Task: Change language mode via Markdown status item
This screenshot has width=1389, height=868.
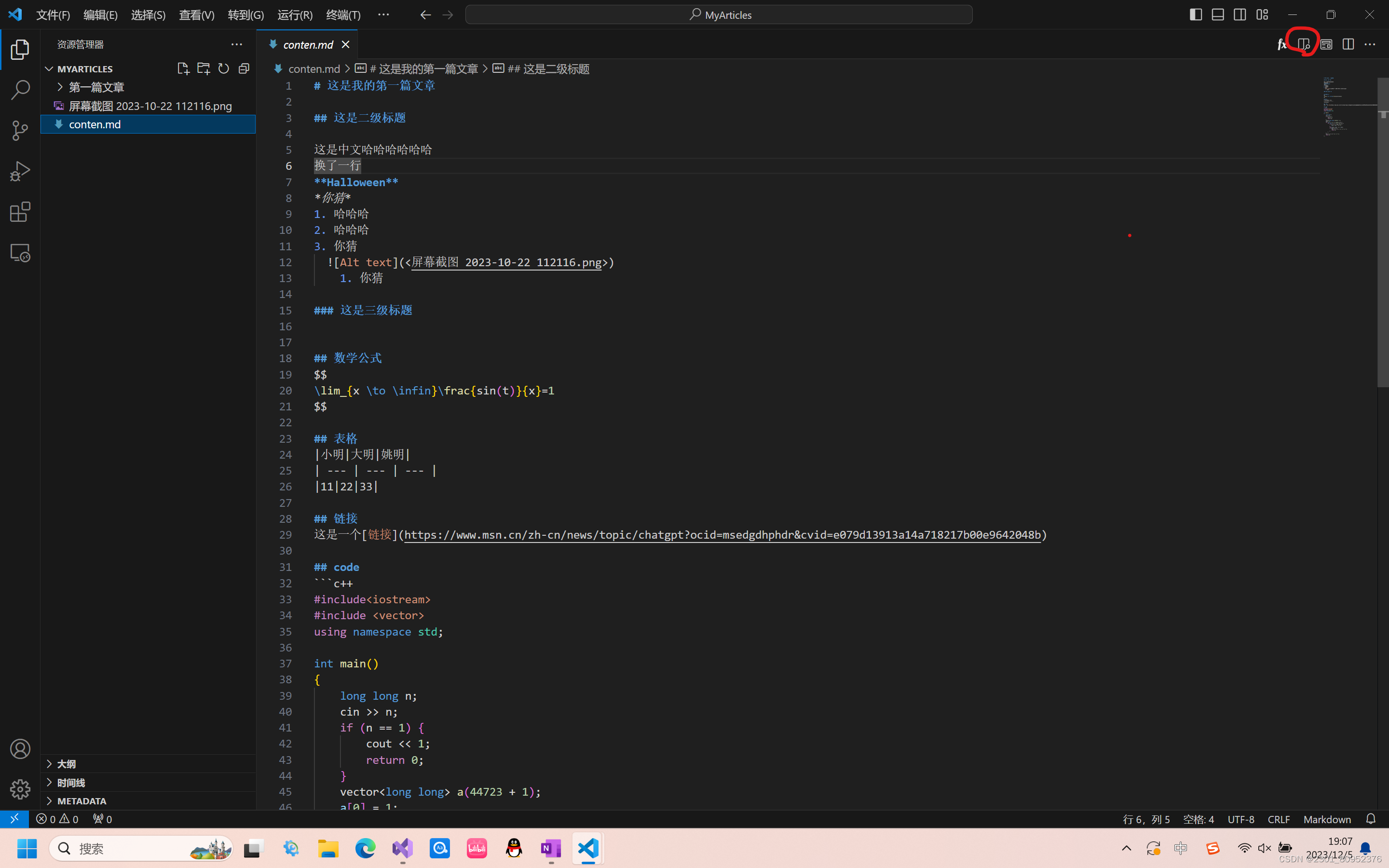Action: (1327, 819)
